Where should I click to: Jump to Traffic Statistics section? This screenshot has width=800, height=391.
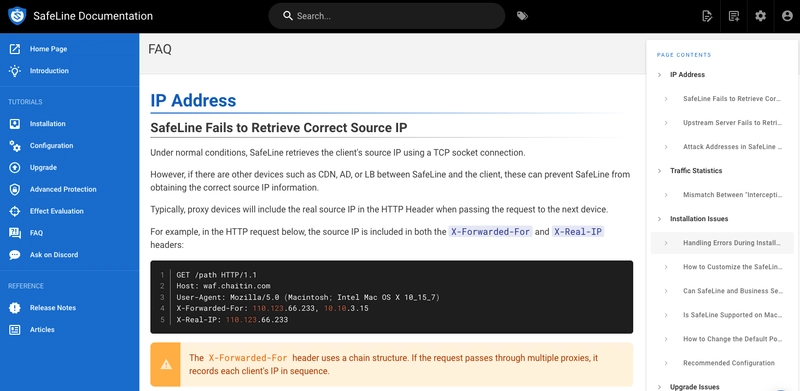tap(696, 170)
